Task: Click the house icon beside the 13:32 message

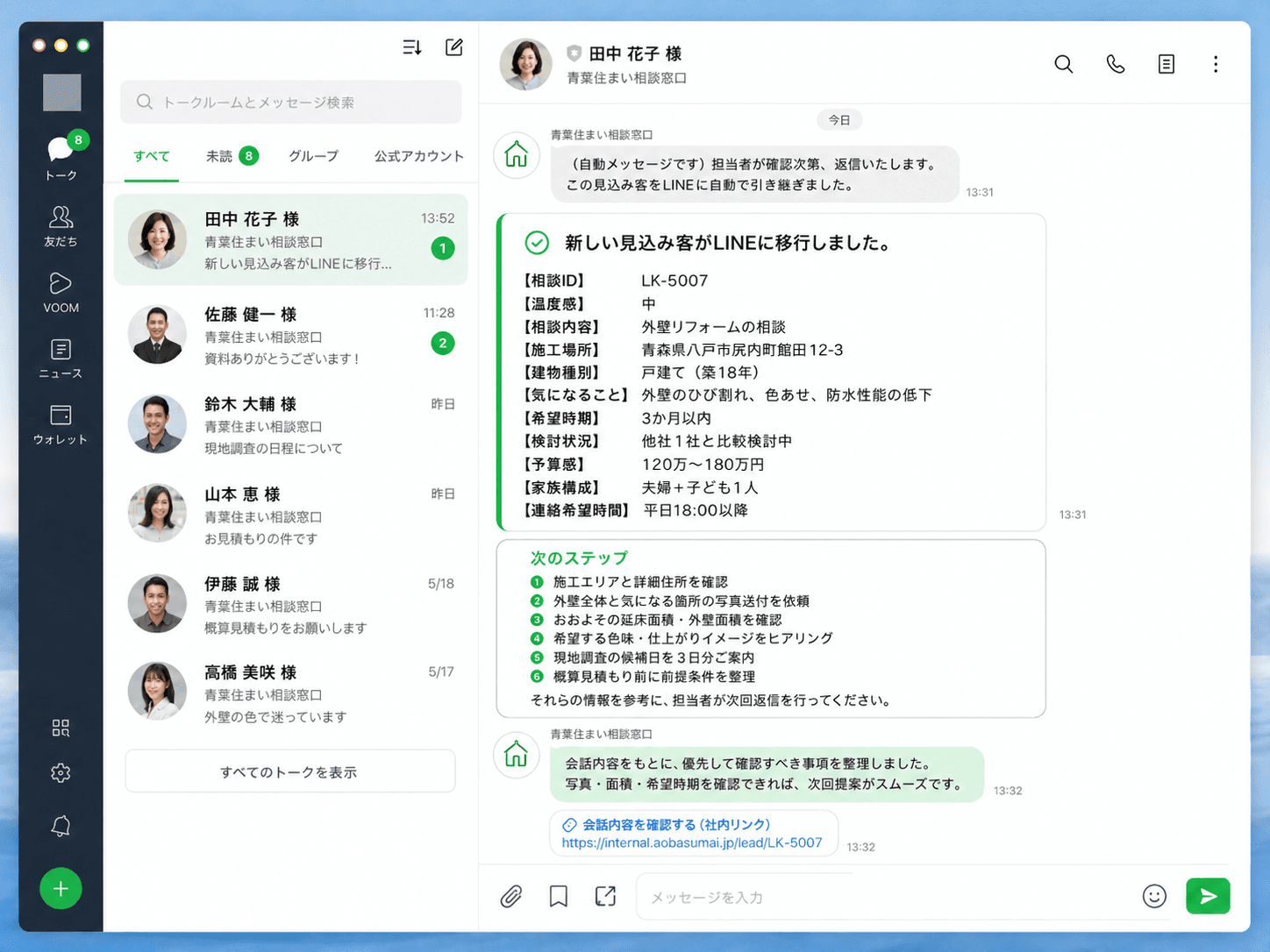Action: pyautogui.click(x=517, y=755)
